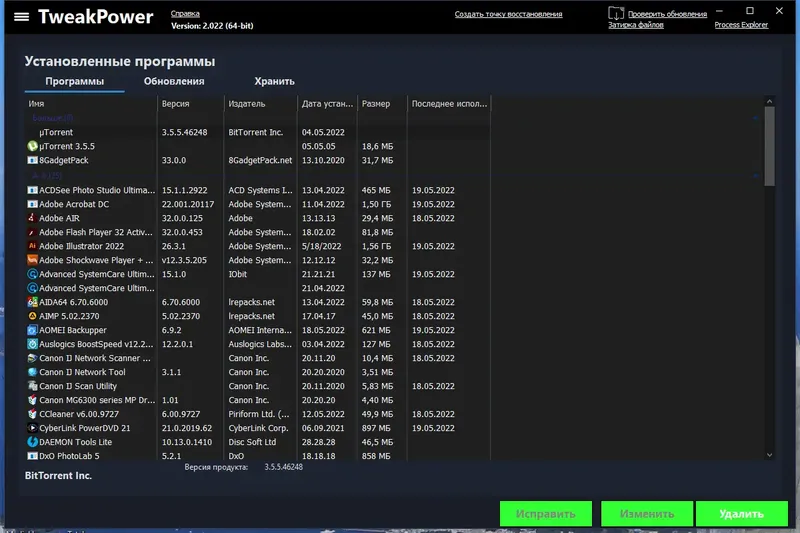Click the scrollbar down arrow

(769, 455)
